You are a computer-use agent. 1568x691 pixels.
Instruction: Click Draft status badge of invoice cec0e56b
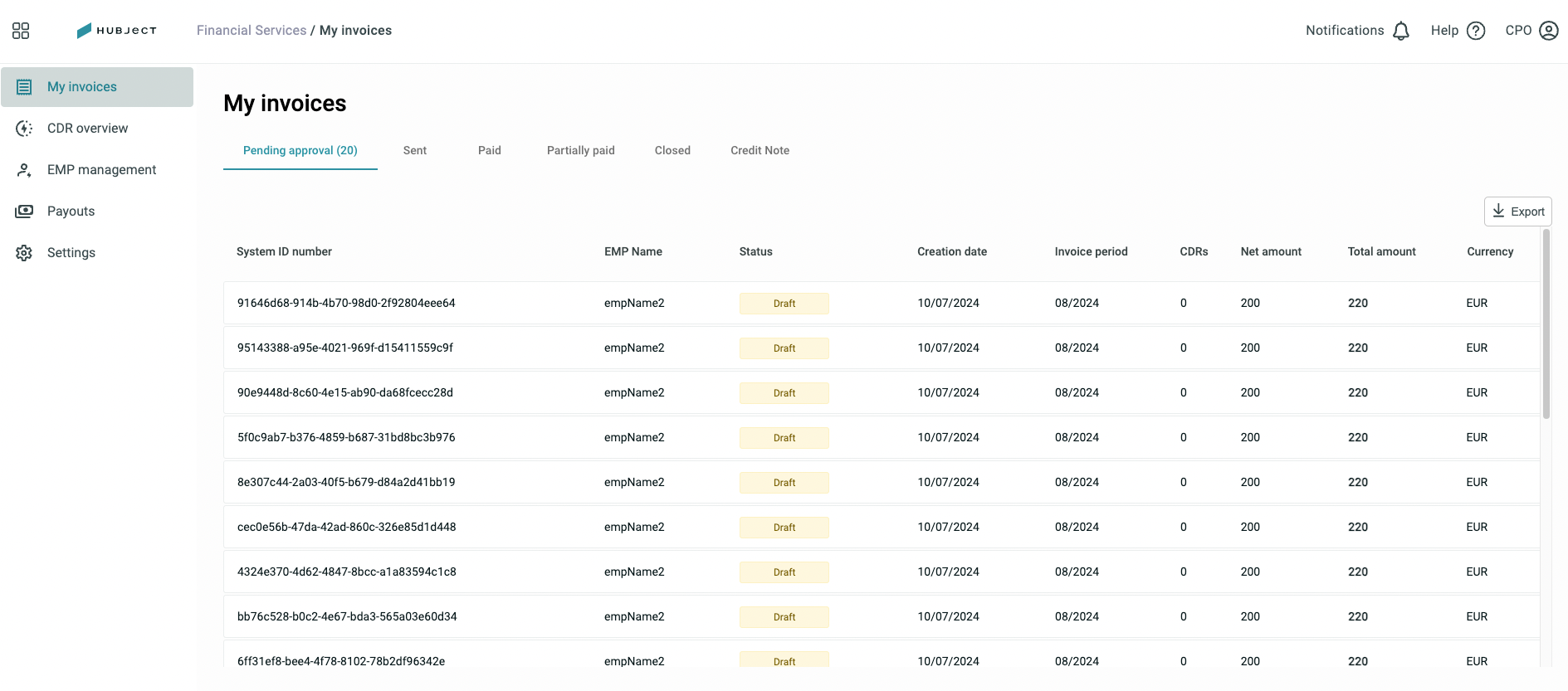point(784,528)
